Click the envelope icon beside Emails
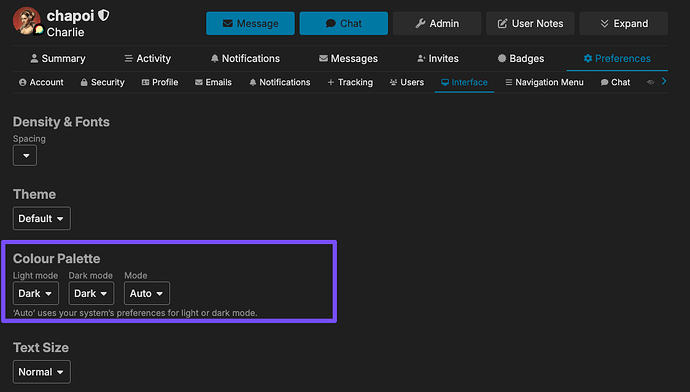The image size is (690, 392). tap(199, 82)
